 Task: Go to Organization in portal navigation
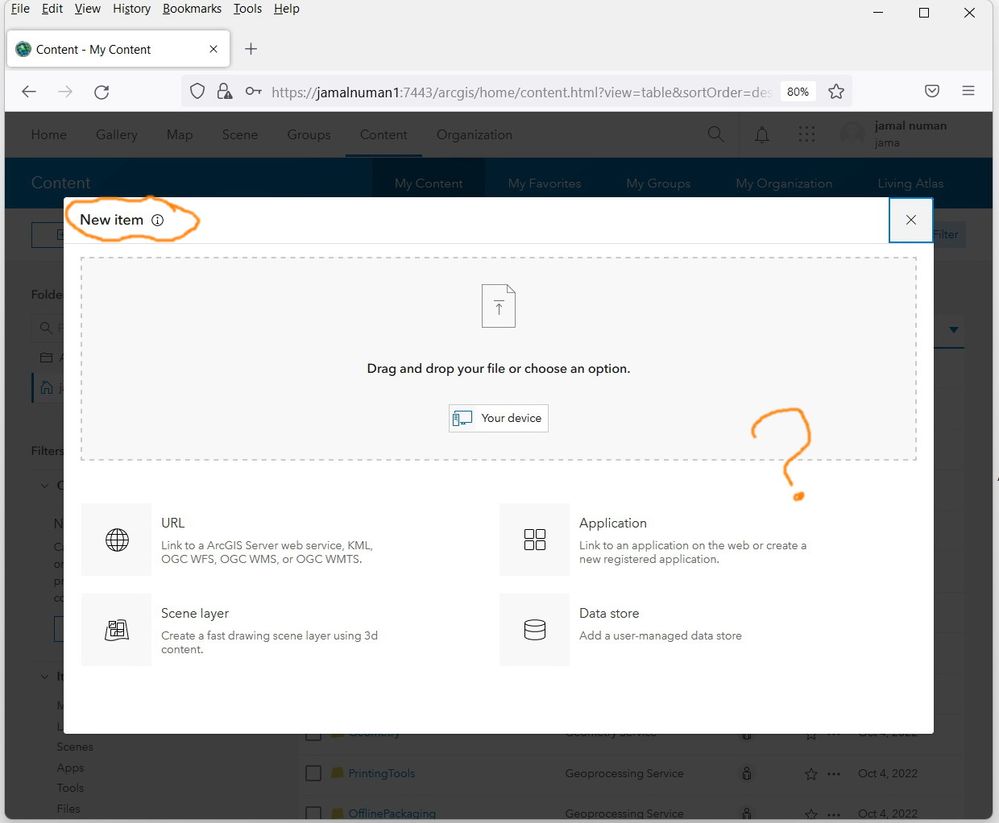[x=474, y=135]
